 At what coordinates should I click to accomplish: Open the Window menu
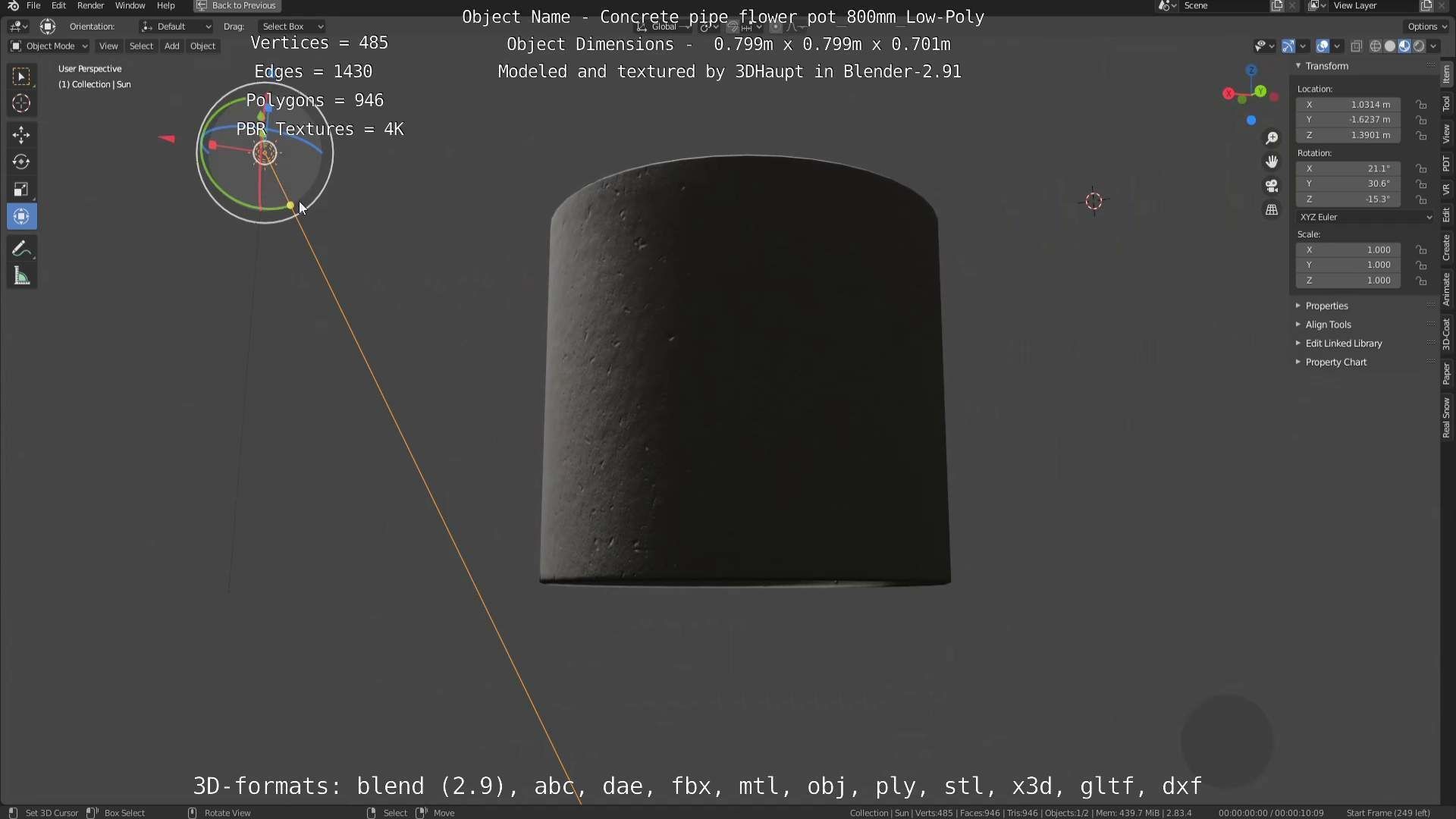pyautogui.click(x=130, y=5)
